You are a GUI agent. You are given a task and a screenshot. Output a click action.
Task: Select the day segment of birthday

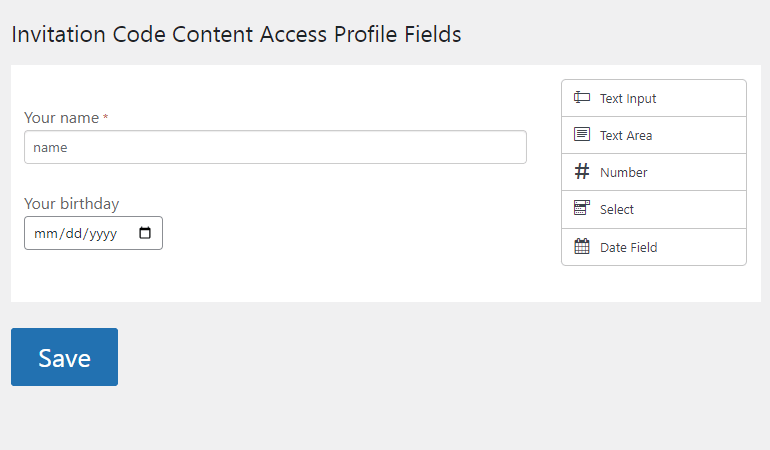click(69, 234)
